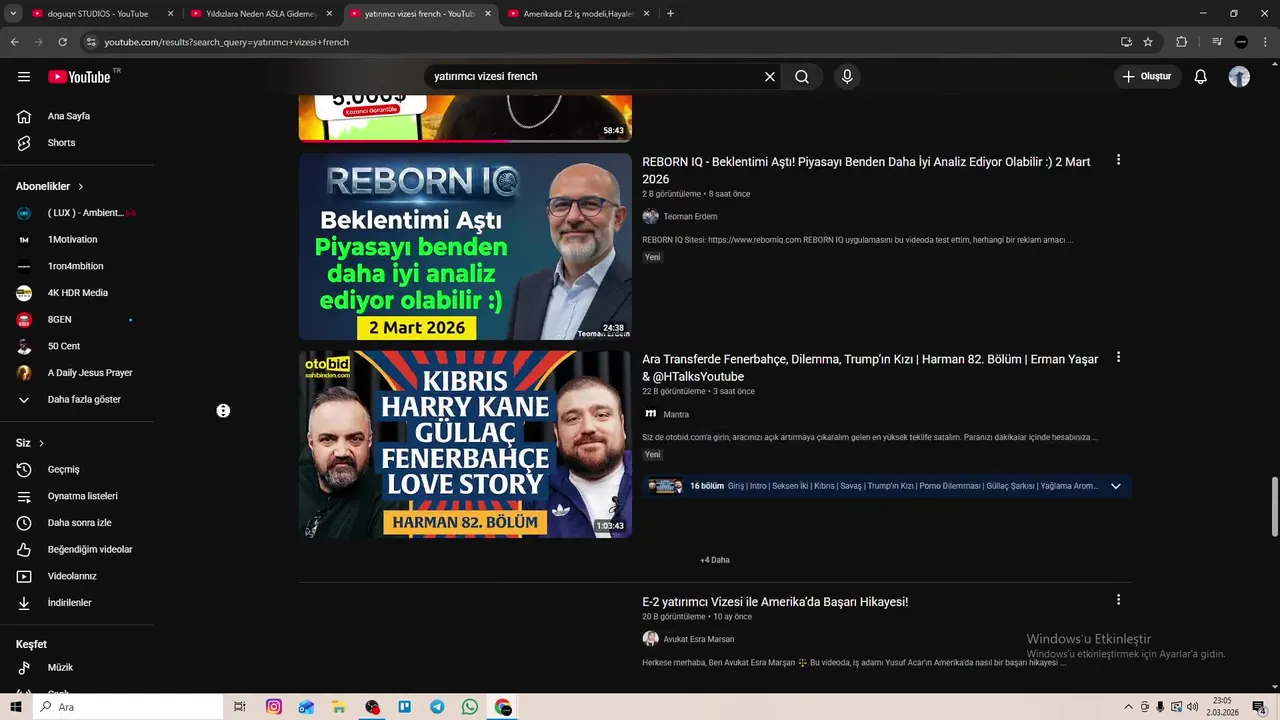Open Telegram from the taskbar

click(x=437, y=707)
